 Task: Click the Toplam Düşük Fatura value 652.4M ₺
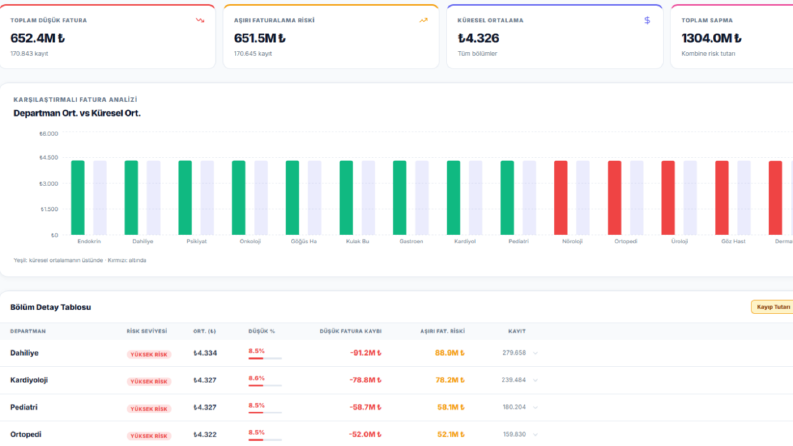(37, 38)
